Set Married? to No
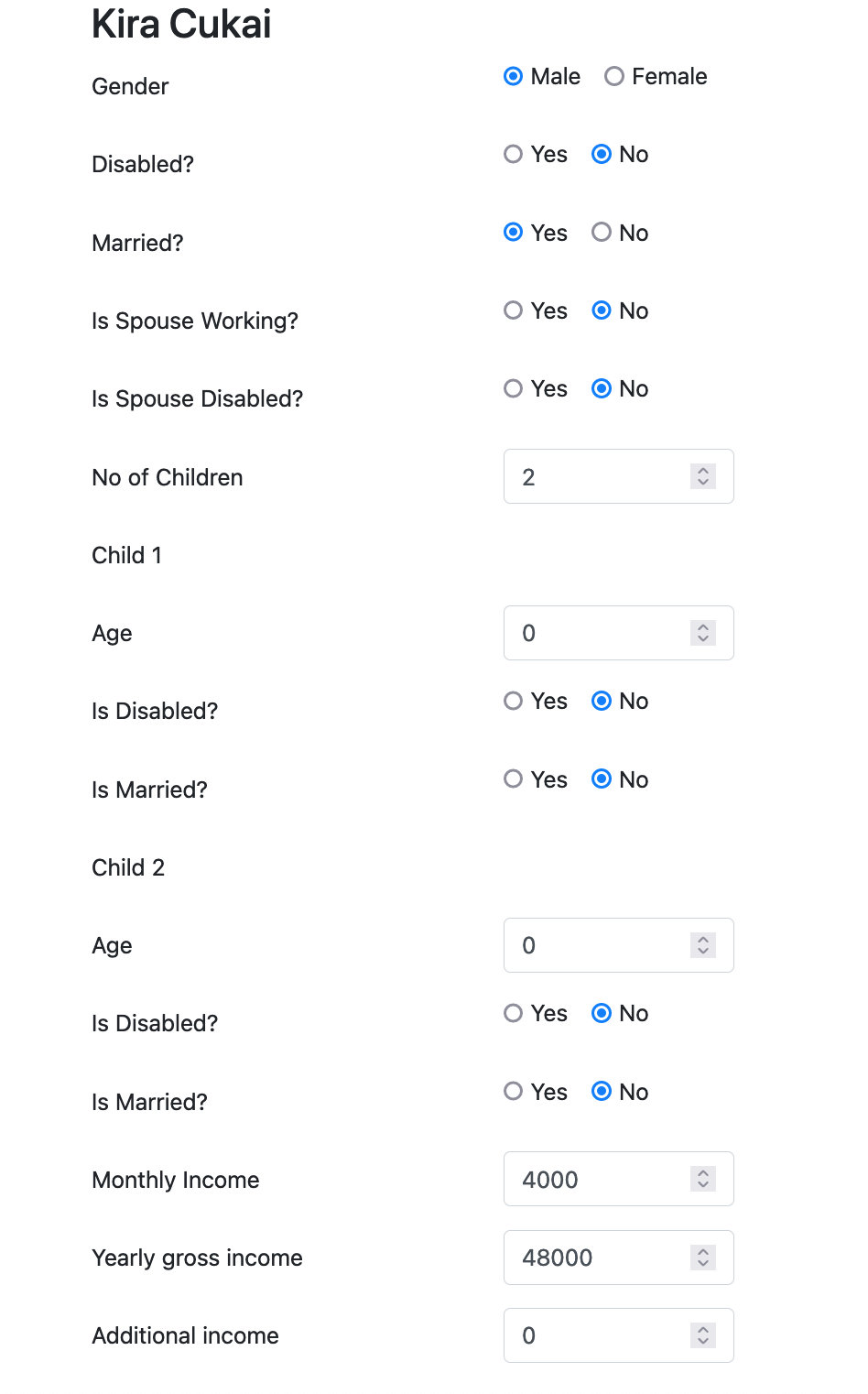The width and height of the screenshot is (868, 1394). click(602, 233)
